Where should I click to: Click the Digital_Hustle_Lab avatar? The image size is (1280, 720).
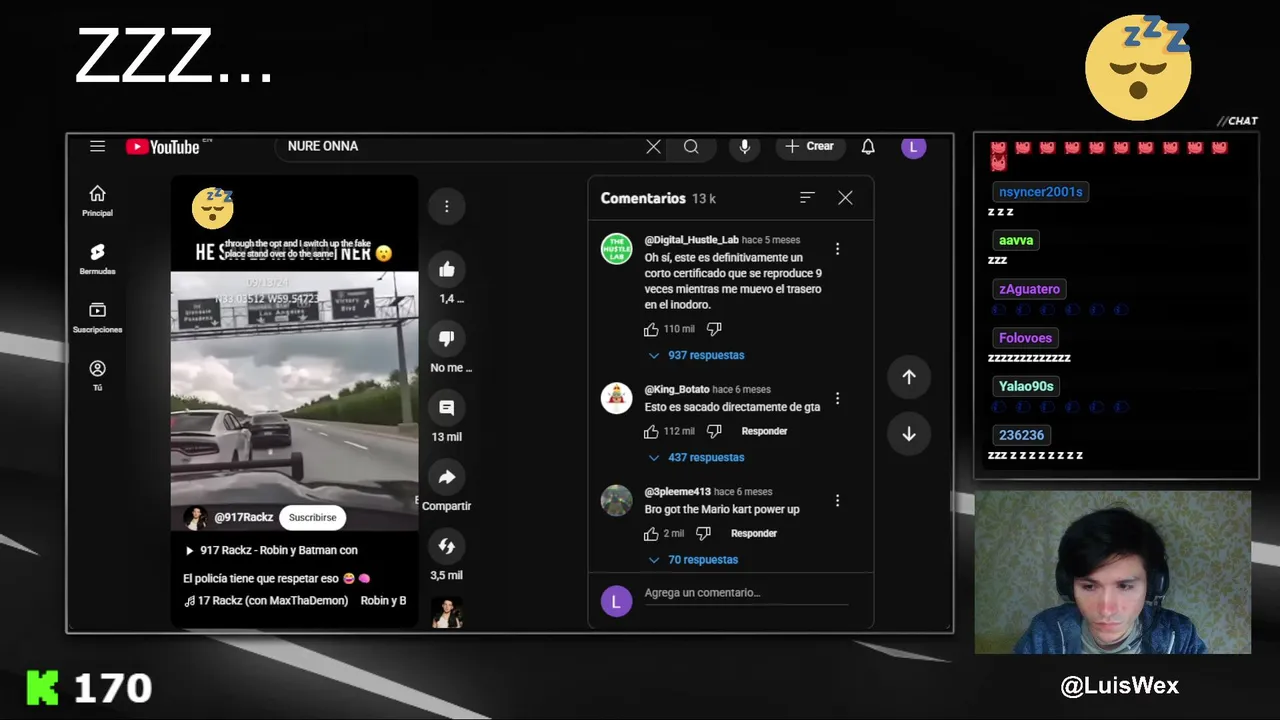coord(616,248)
